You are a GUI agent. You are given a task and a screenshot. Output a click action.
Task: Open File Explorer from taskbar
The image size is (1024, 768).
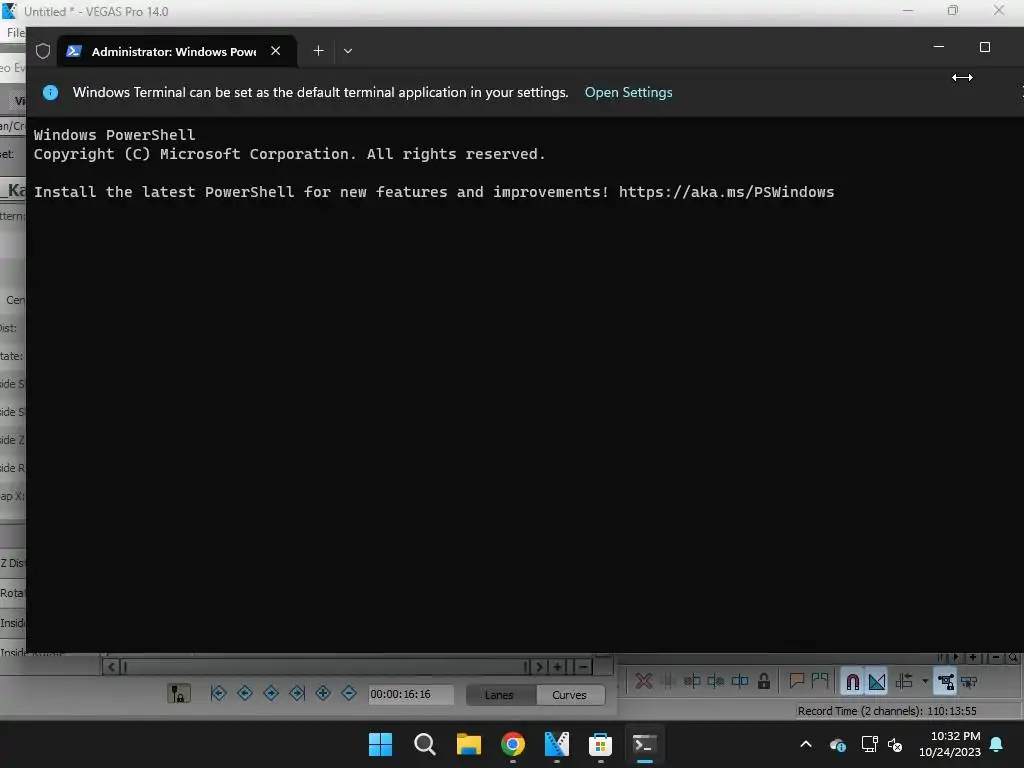[469, 744]
